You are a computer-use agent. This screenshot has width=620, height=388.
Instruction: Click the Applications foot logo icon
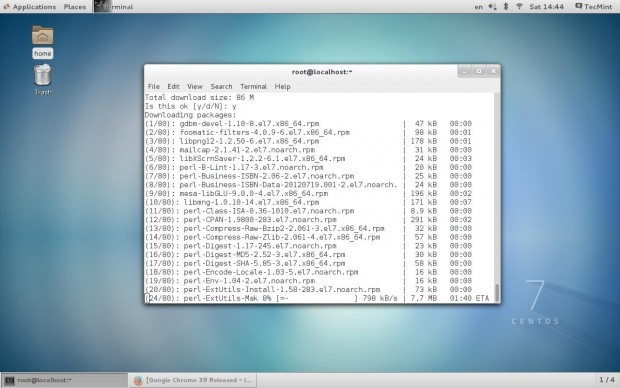[6, 7]
